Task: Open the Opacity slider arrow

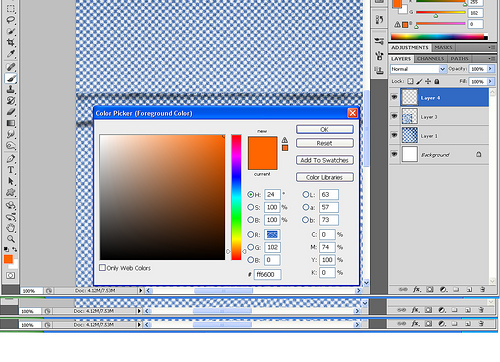Action: (x=490, y=69)
